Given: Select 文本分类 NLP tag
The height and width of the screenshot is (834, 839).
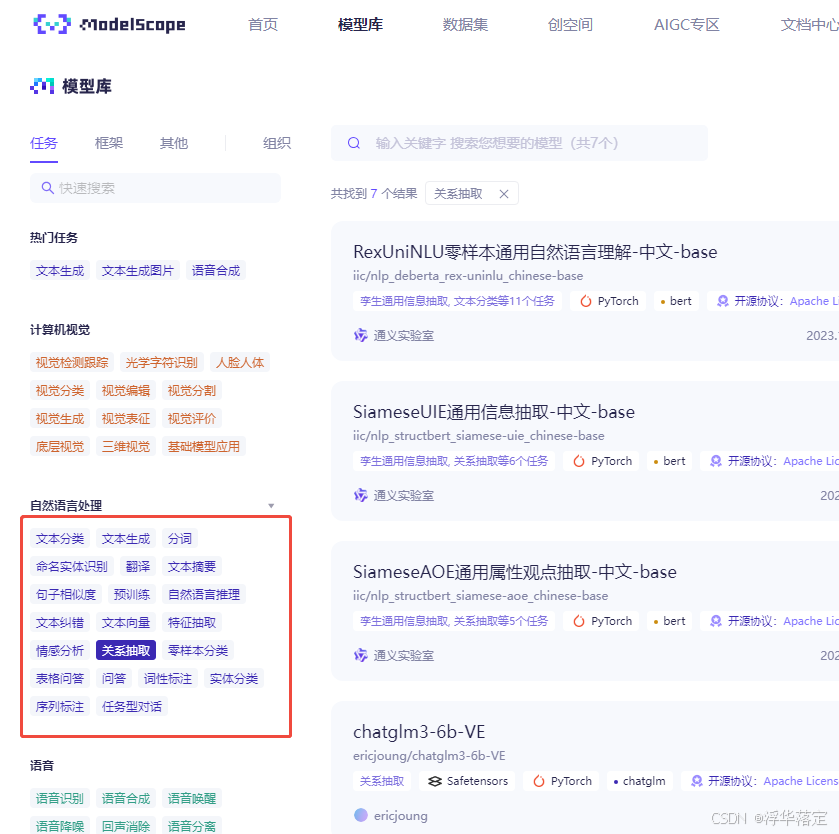Looking at the screenshot, I should coord(60,539).
